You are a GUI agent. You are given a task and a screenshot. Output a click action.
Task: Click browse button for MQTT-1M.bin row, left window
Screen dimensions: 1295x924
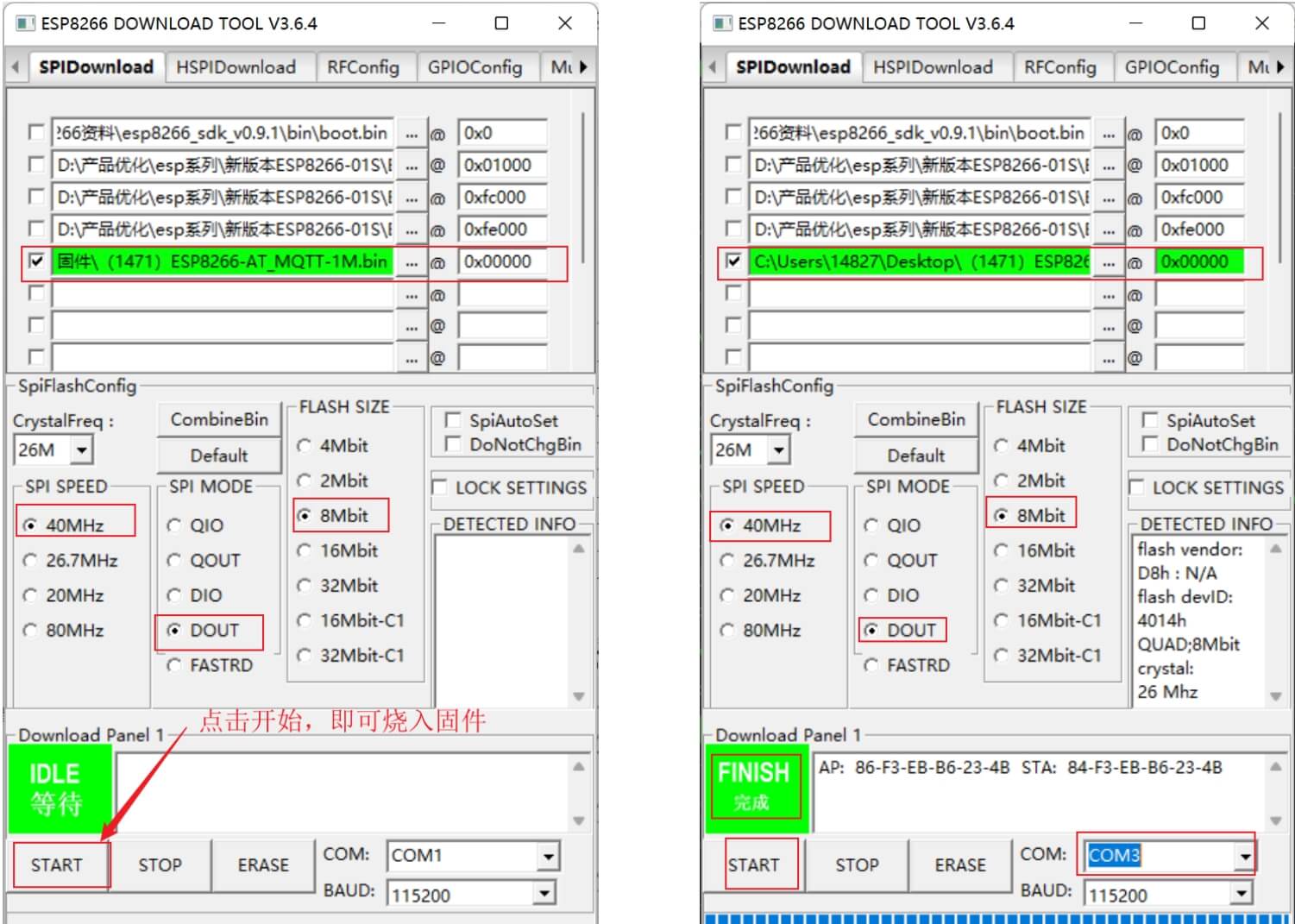pos(412,262)
